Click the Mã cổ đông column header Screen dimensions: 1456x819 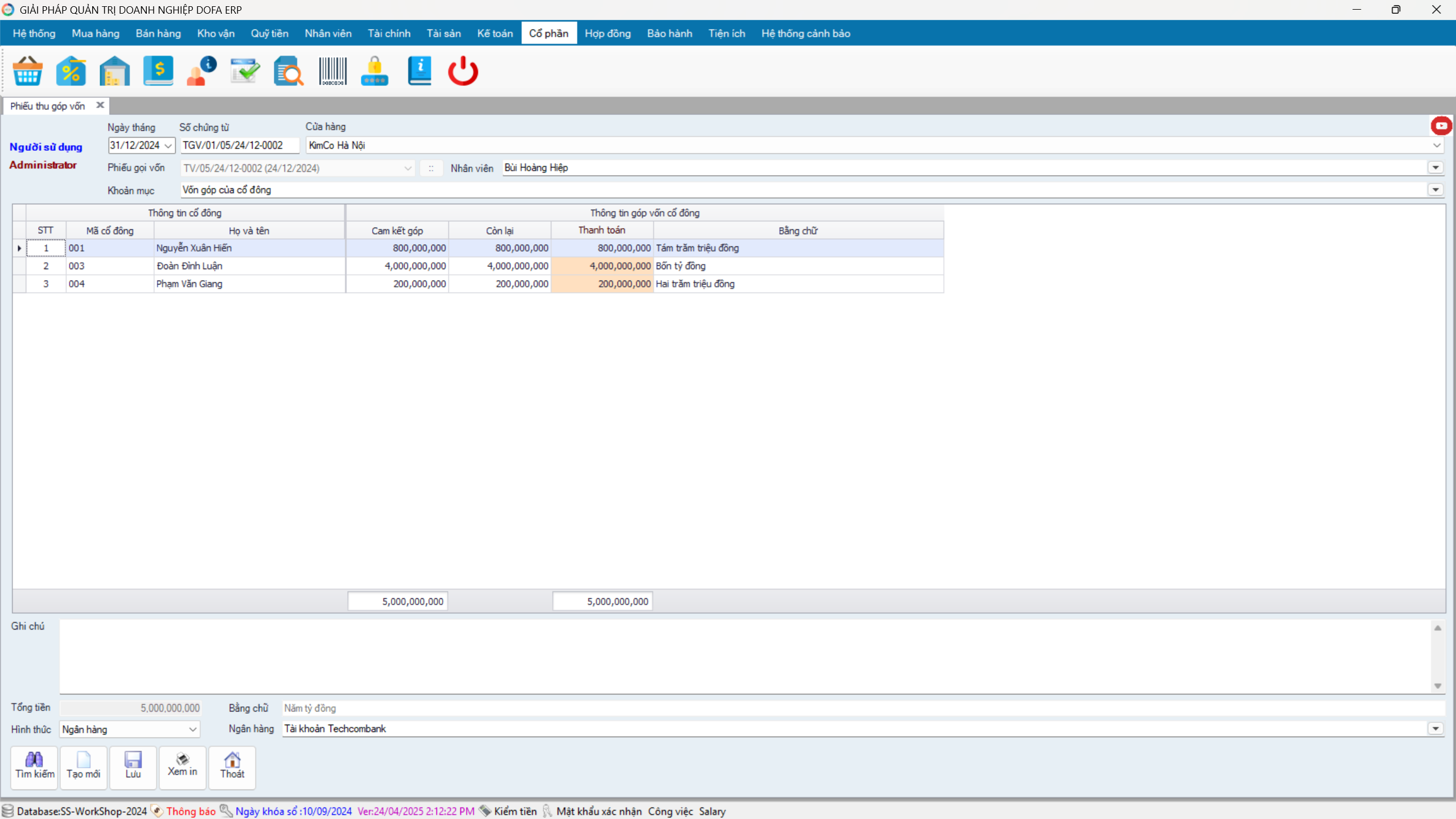tap(110, 231)
